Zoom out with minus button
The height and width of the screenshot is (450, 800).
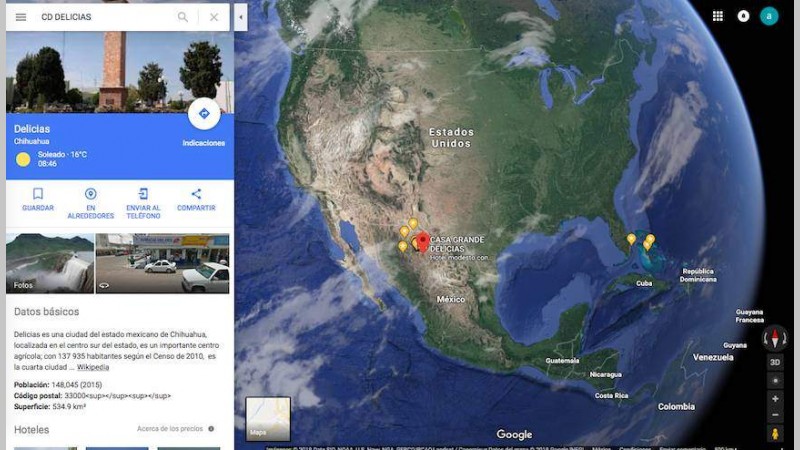[x=775, y=415]
